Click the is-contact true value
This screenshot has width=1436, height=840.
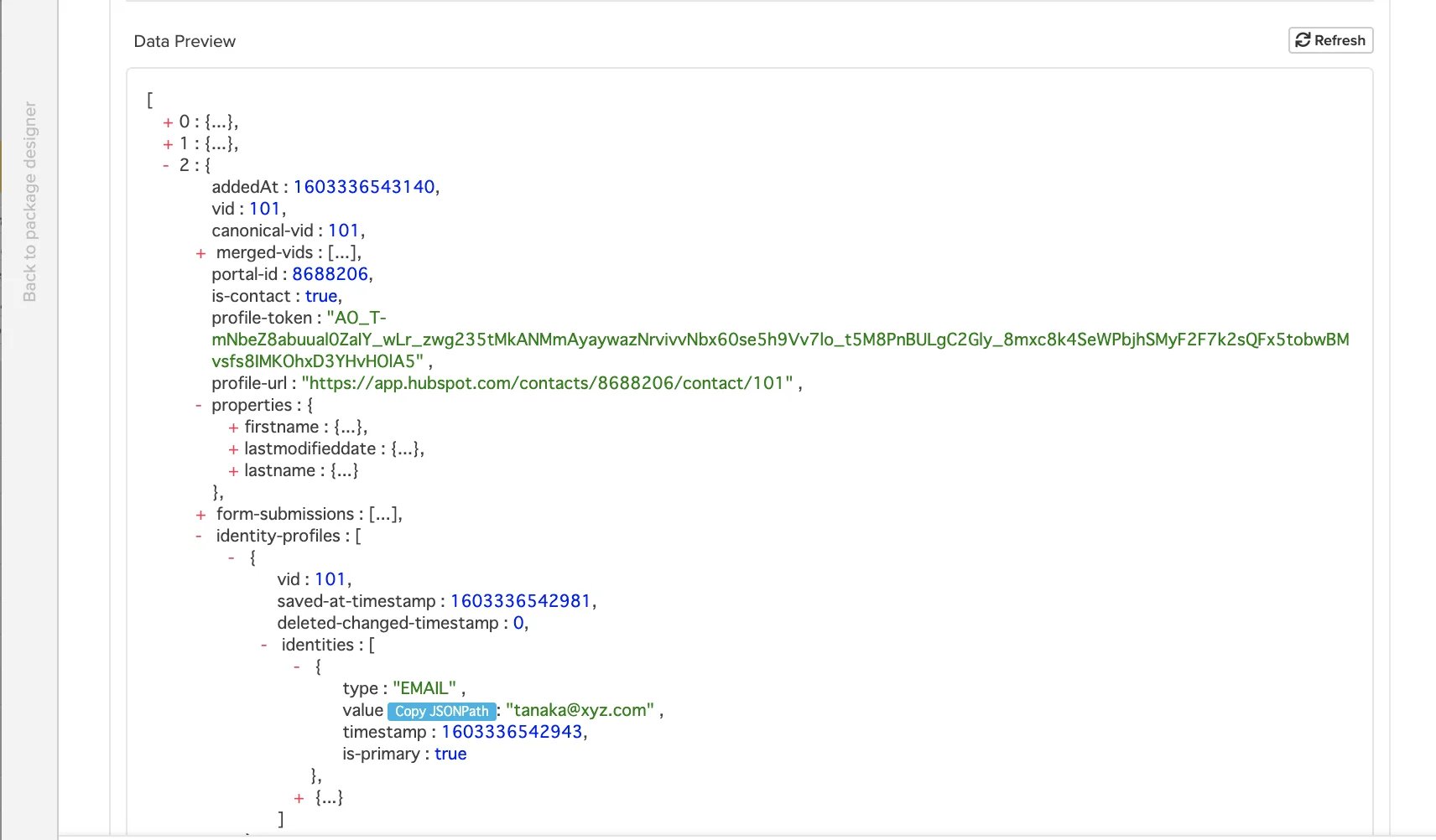pos(321,296)
